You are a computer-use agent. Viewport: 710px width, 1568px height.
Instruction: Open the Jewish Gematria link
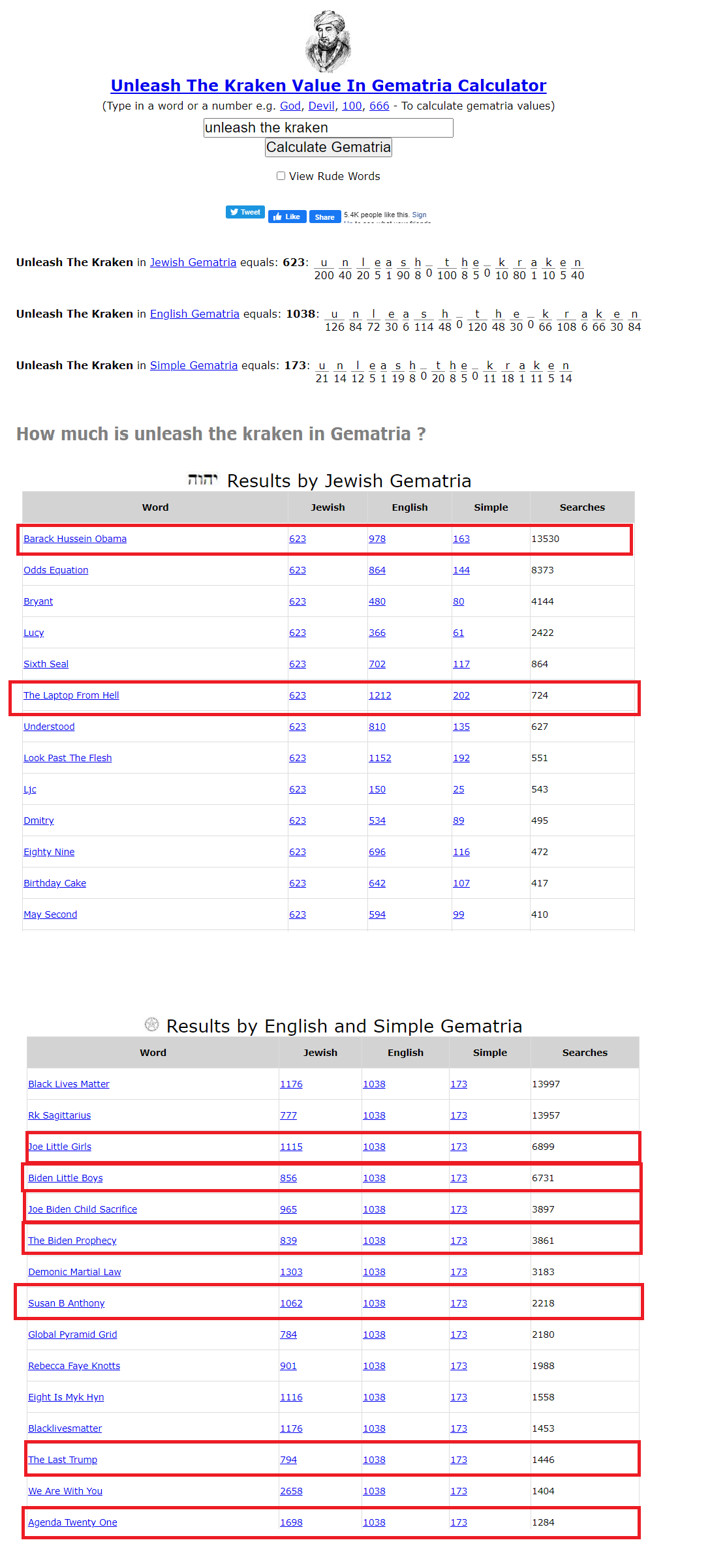193,262
